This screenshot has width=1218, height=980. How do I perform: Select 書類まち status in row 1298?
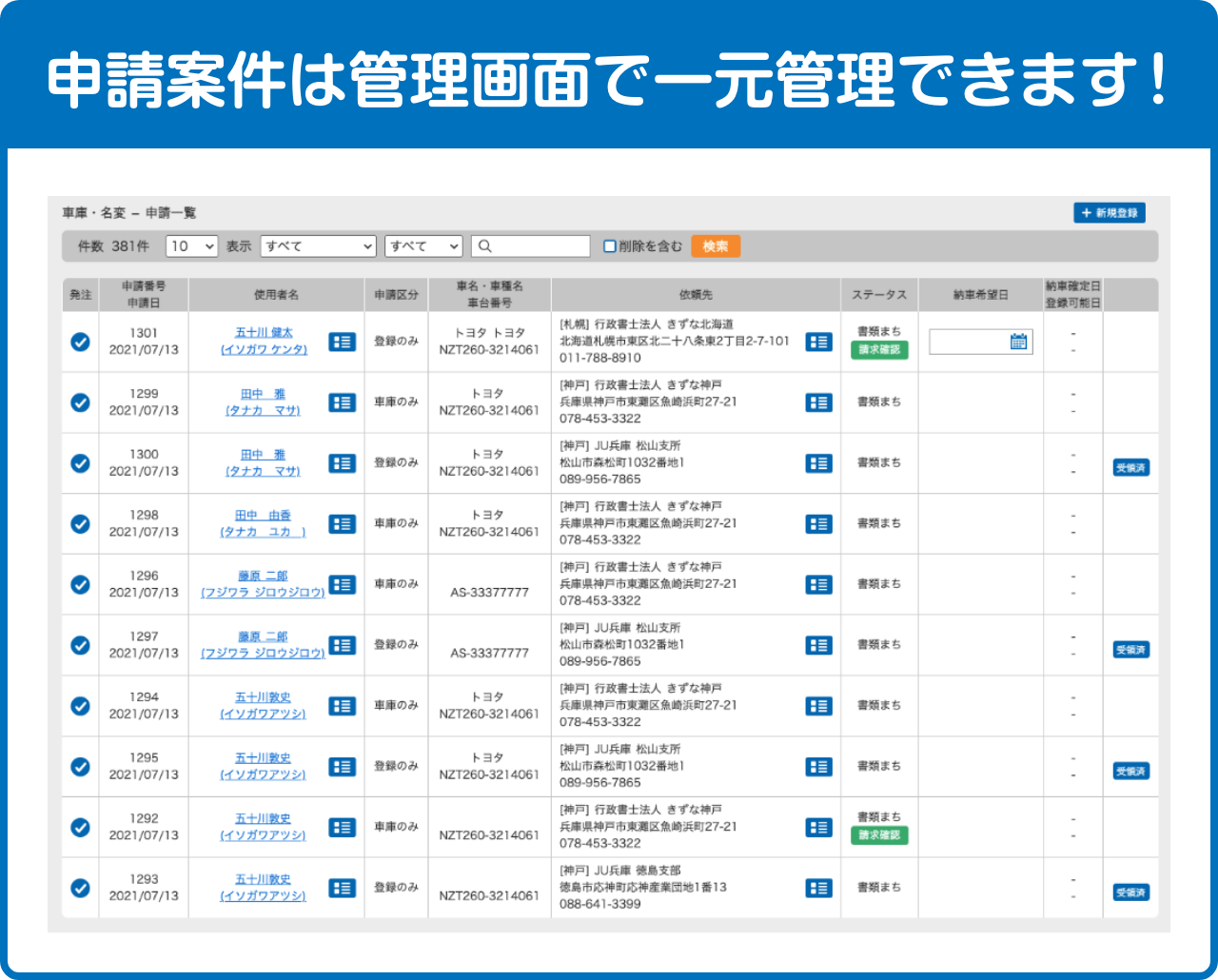[x=879, y=523]
